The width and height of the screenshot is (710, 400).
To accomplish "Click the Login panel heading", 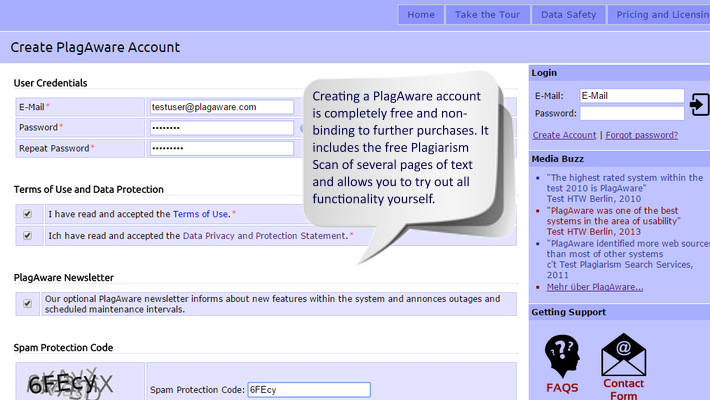I will point(544,73).
